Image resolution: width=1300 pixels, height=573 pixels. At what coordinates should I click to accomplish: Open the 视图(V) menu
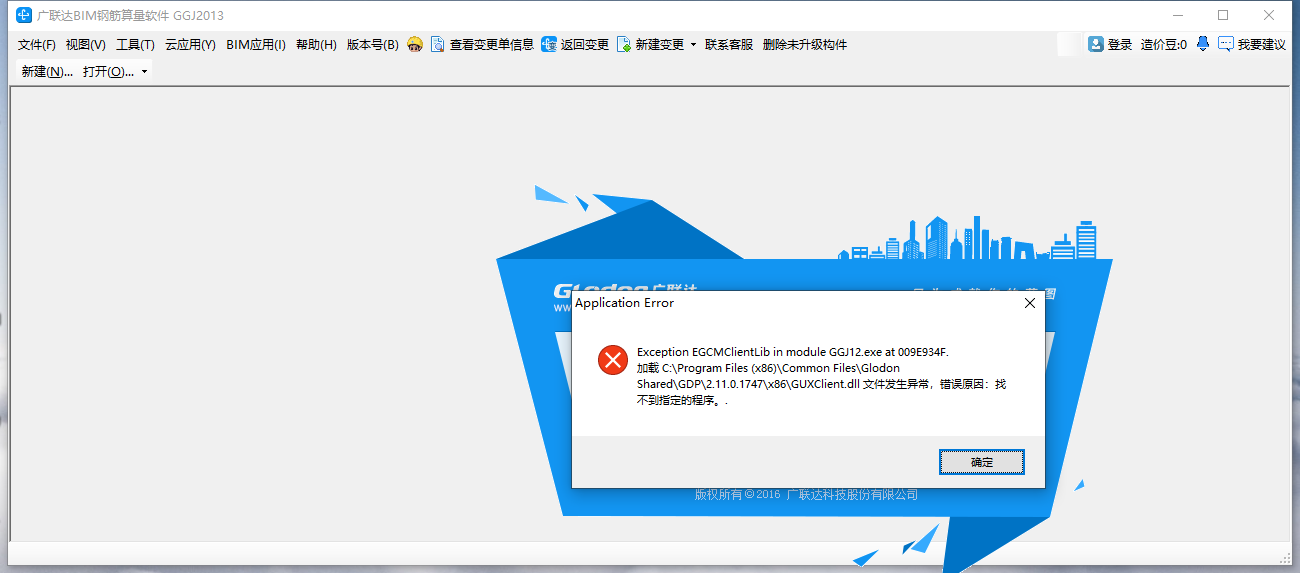pos(86,45)
